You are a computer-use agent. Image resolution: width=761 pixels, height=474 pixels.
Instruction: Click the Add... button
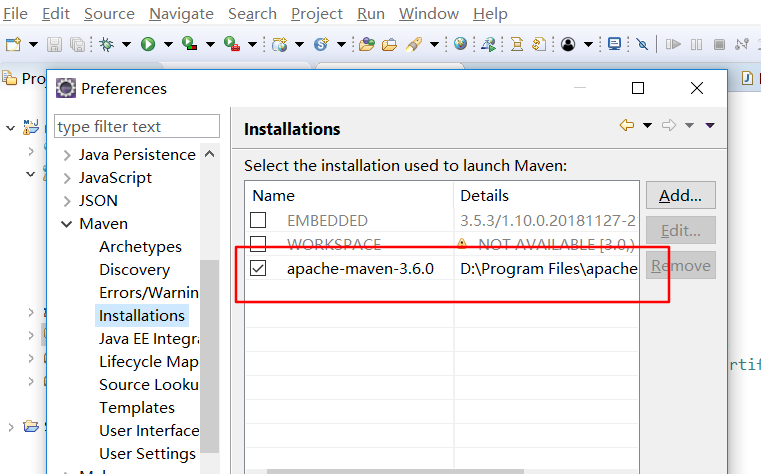[x=680, y=195]
